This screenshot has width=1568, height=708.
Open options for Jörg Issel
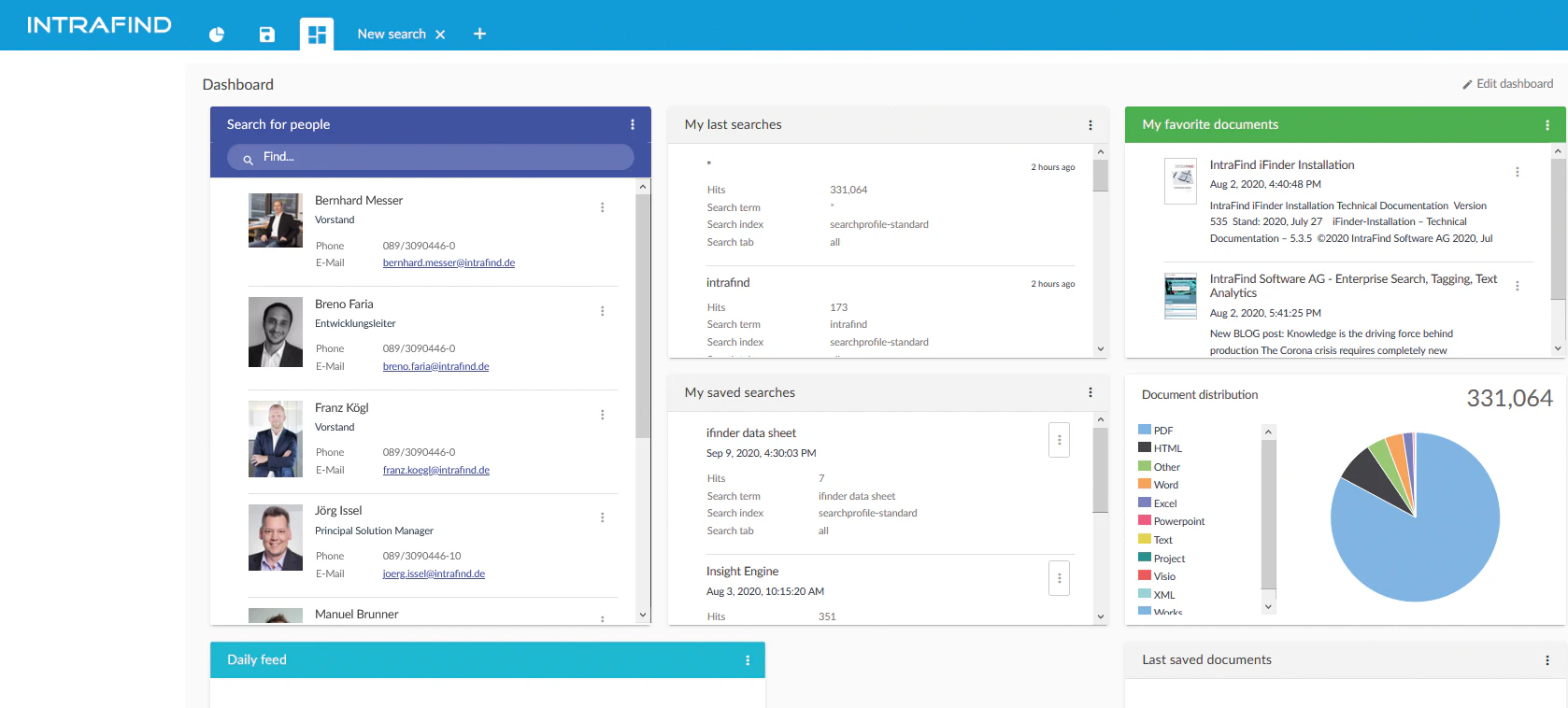(602, 517)
